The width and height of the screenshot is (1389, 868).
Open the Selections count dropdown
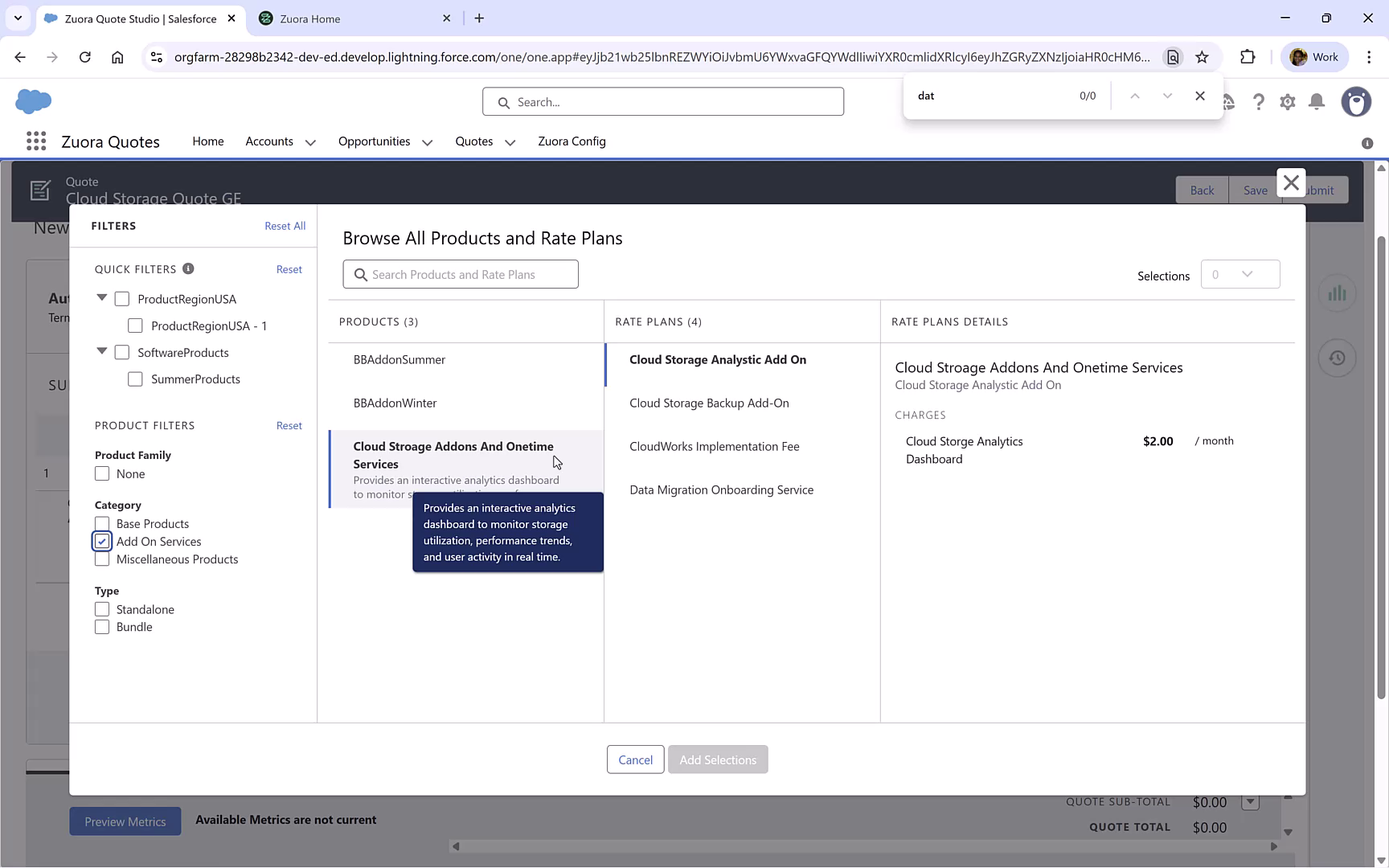[1240, 274]
